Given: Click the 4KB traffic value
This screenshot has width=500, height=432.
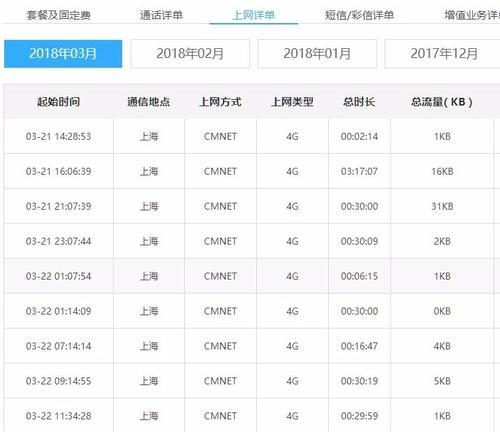Looking at the screenshot, I should tap(442, 346).
